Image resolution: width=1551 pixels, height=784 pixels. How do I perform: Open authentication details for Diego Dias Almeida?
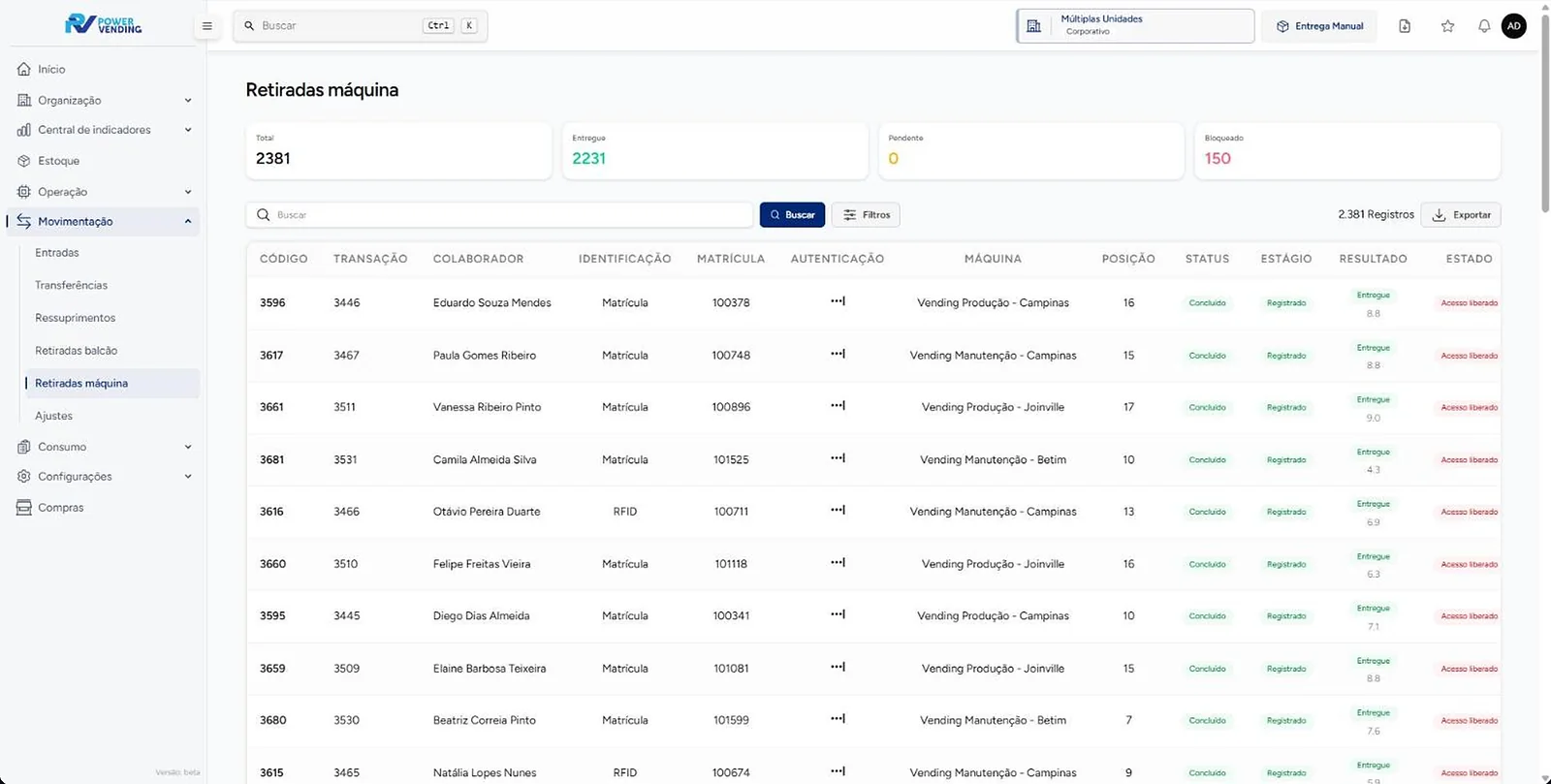point(838,614)
